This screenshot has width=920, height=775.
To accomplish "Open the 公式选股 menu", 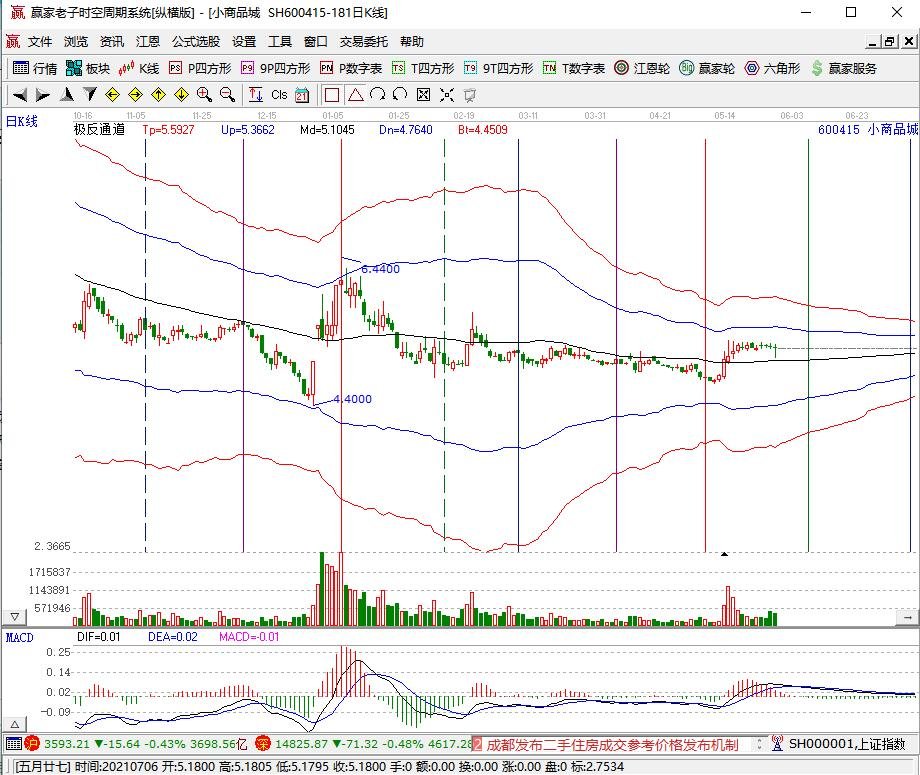I will [196, 42].
